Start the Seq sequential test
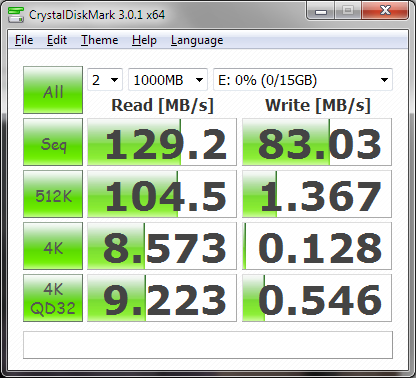Screen dimensions: 416x378 point(53,142)
